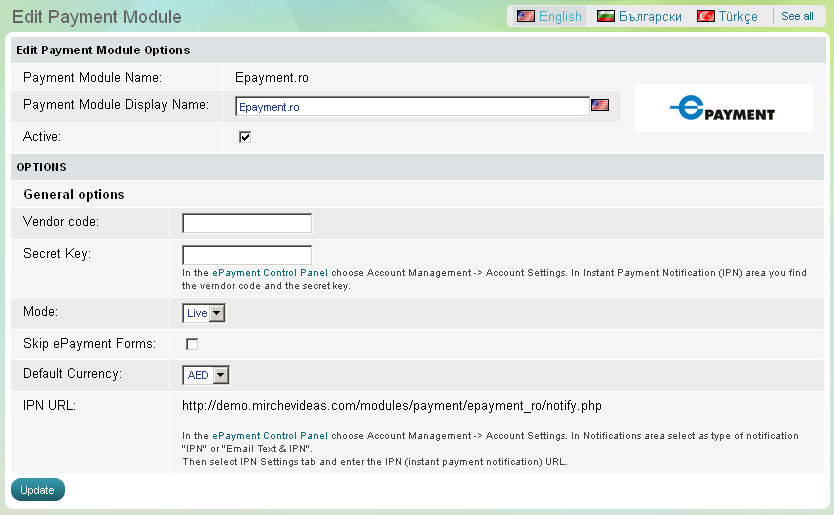Focus the Vendor code input field
This screenshot has height=515, width=834.
pyautogui.click(x=247, y=223)
